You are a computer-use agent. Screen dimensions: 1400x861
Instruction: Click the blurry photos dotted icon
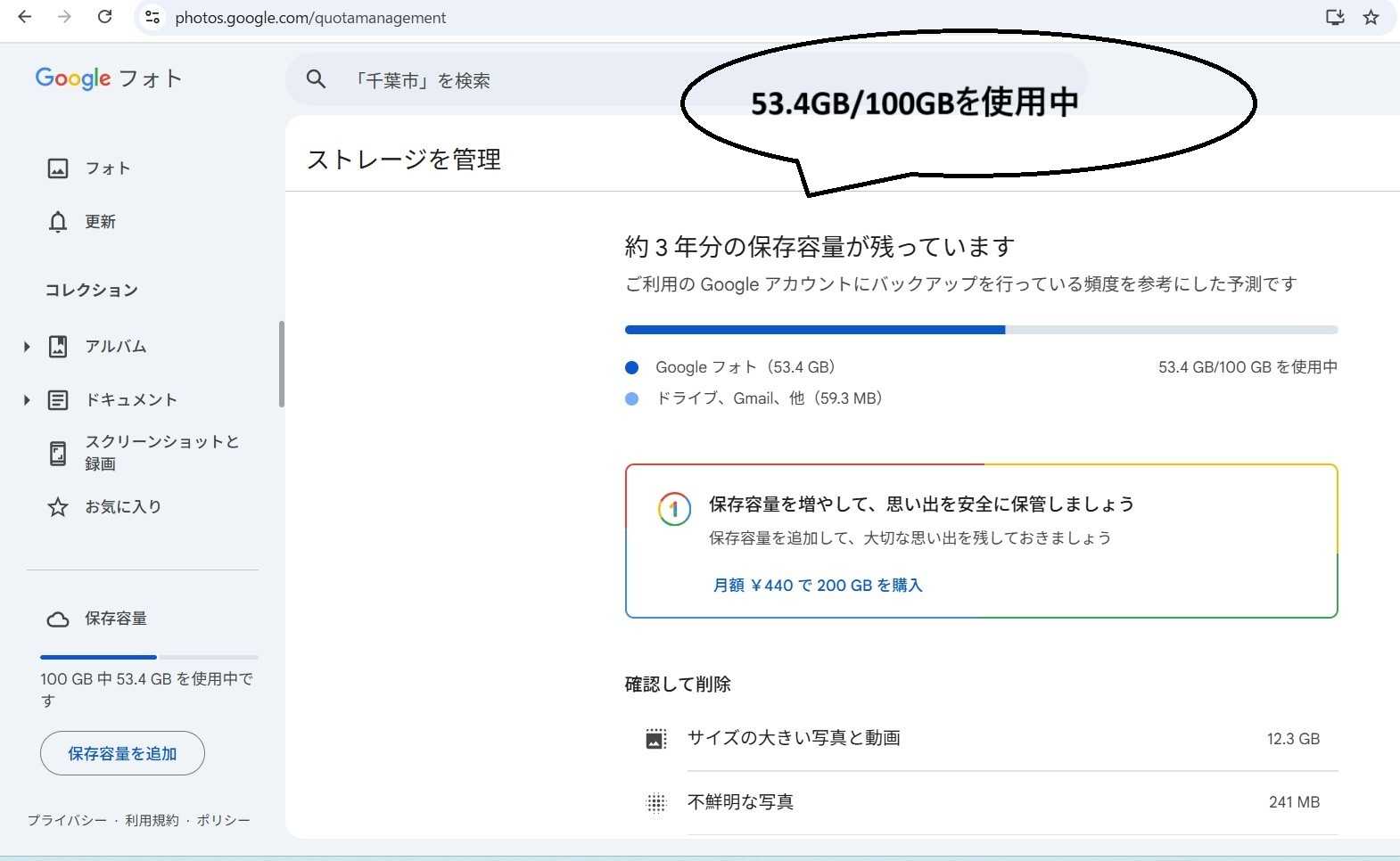(656, 803)
